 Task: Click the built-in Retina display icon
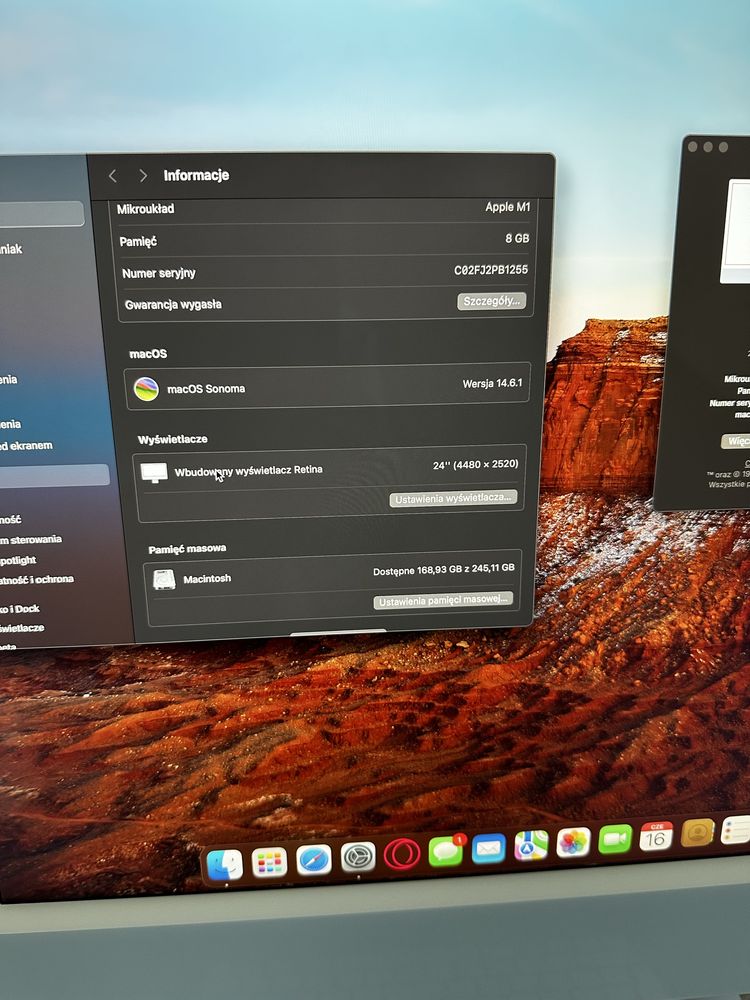(154, 473)
